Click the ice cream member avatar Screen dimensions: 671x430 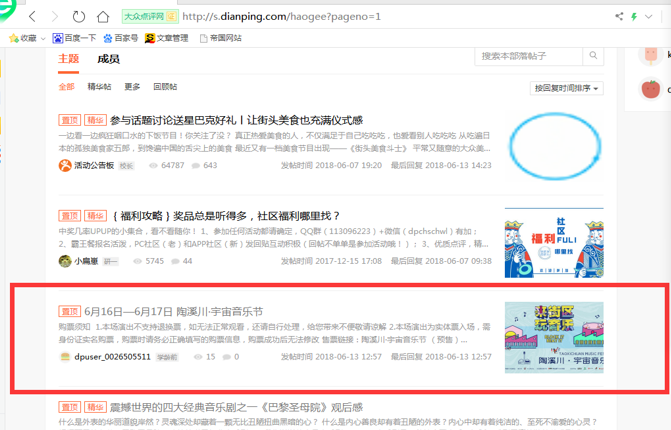[650, 55]
